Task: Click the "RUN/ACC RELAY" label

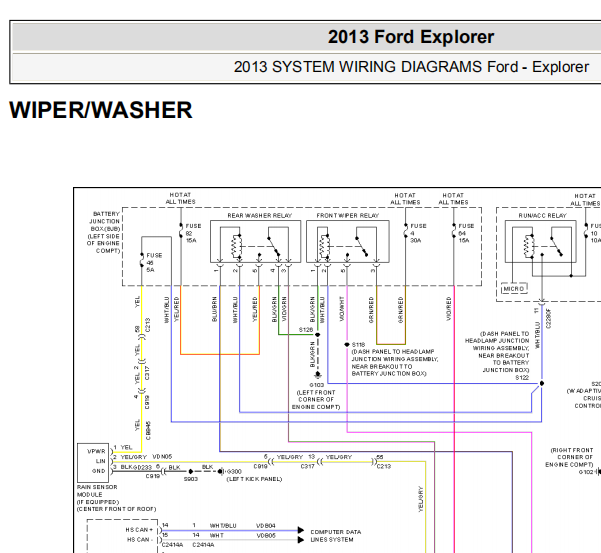Action: click(x=542, y=216)
